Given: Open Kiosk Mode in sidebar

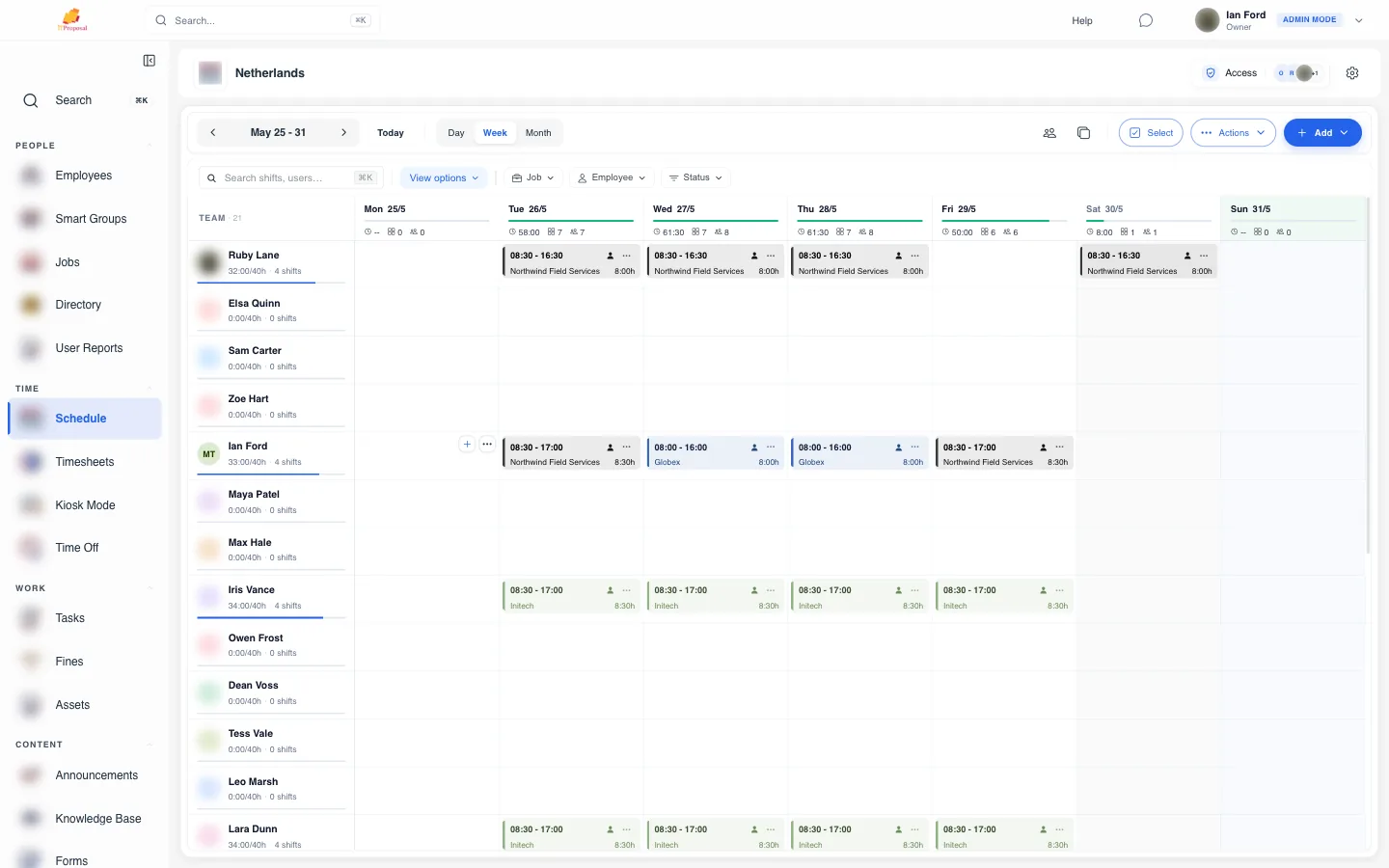Looking at the screenshot, I should point(85,505).
